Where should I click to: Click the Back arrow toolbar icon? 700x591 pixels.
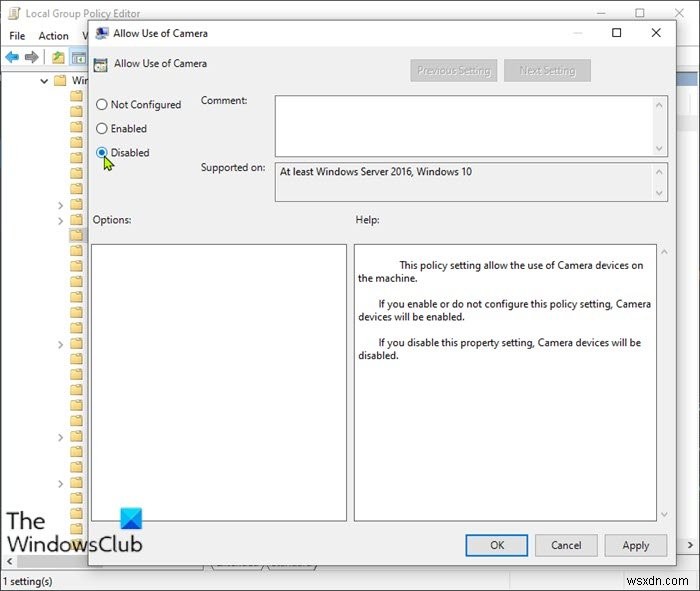click(12, 57)
